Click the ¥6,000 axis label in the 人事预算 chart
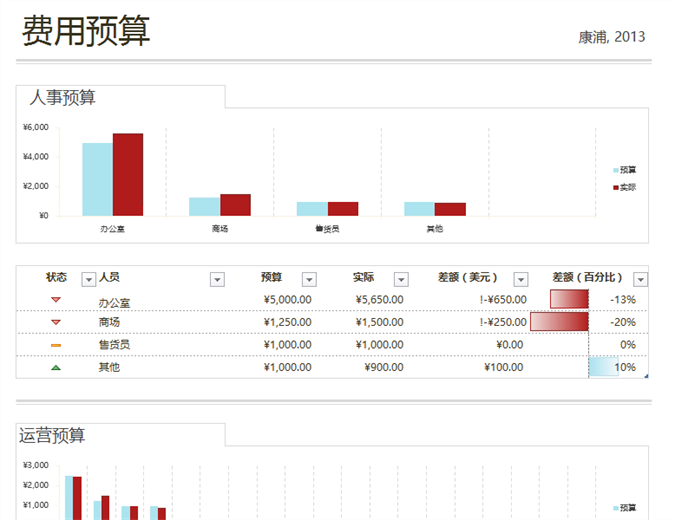Viewport: 675px width, 520px height. point(36,127)
